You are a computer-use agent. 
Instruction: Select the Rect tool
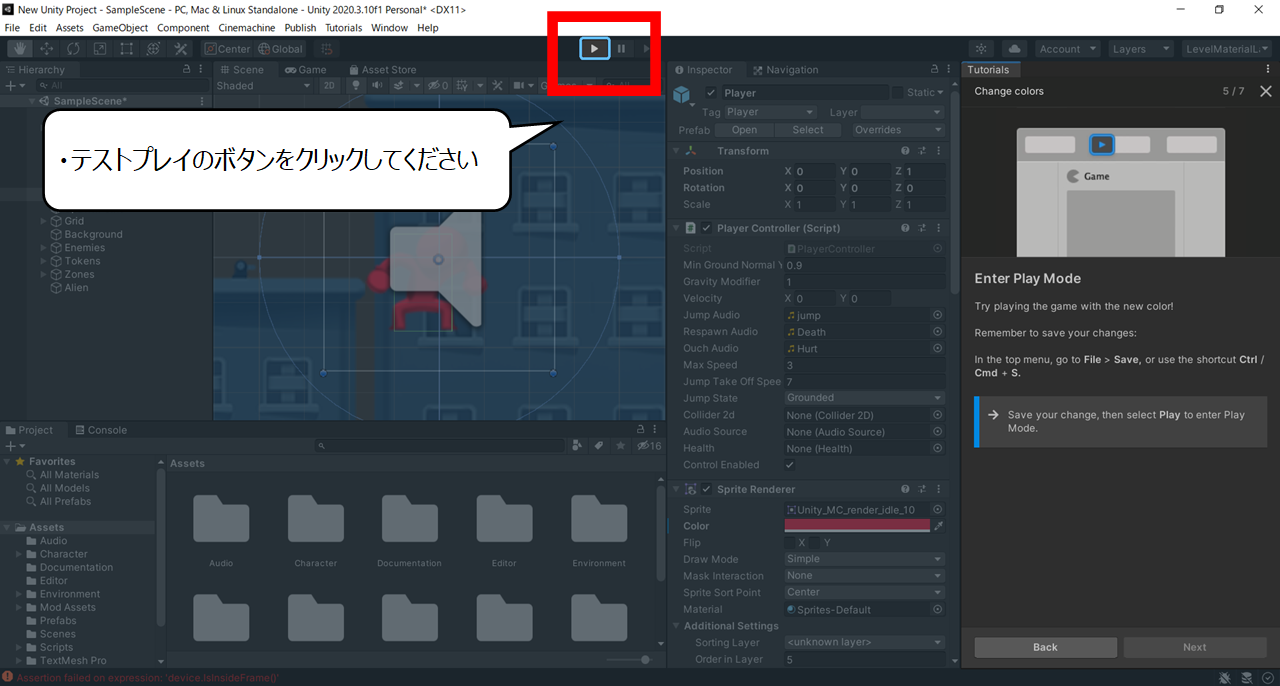[x=127, y=48]
